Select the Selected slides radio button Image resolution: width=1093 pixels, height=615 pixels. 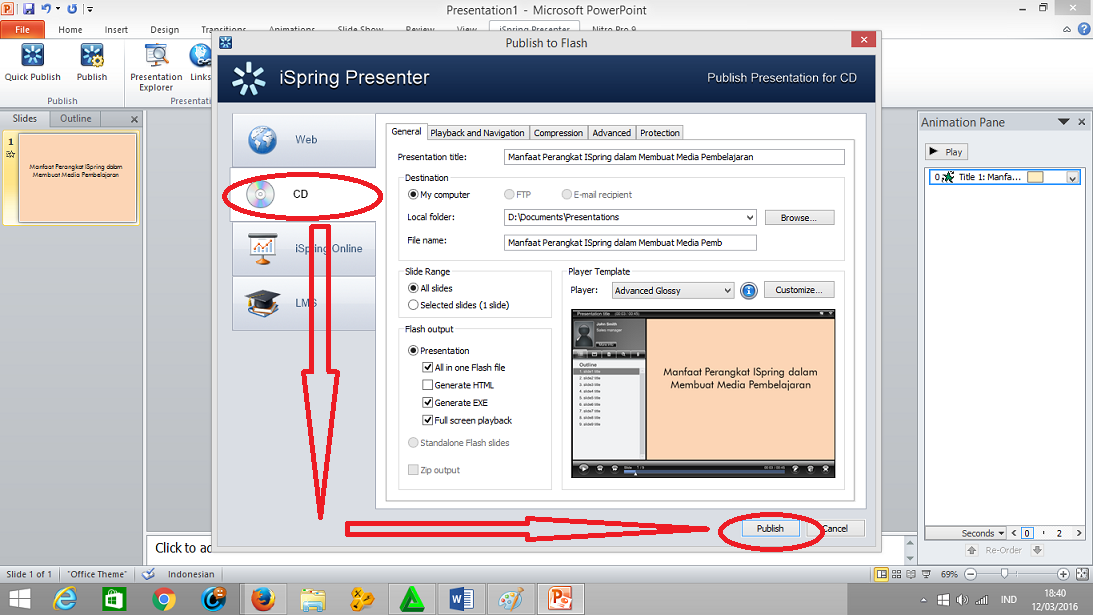[415, 304]
